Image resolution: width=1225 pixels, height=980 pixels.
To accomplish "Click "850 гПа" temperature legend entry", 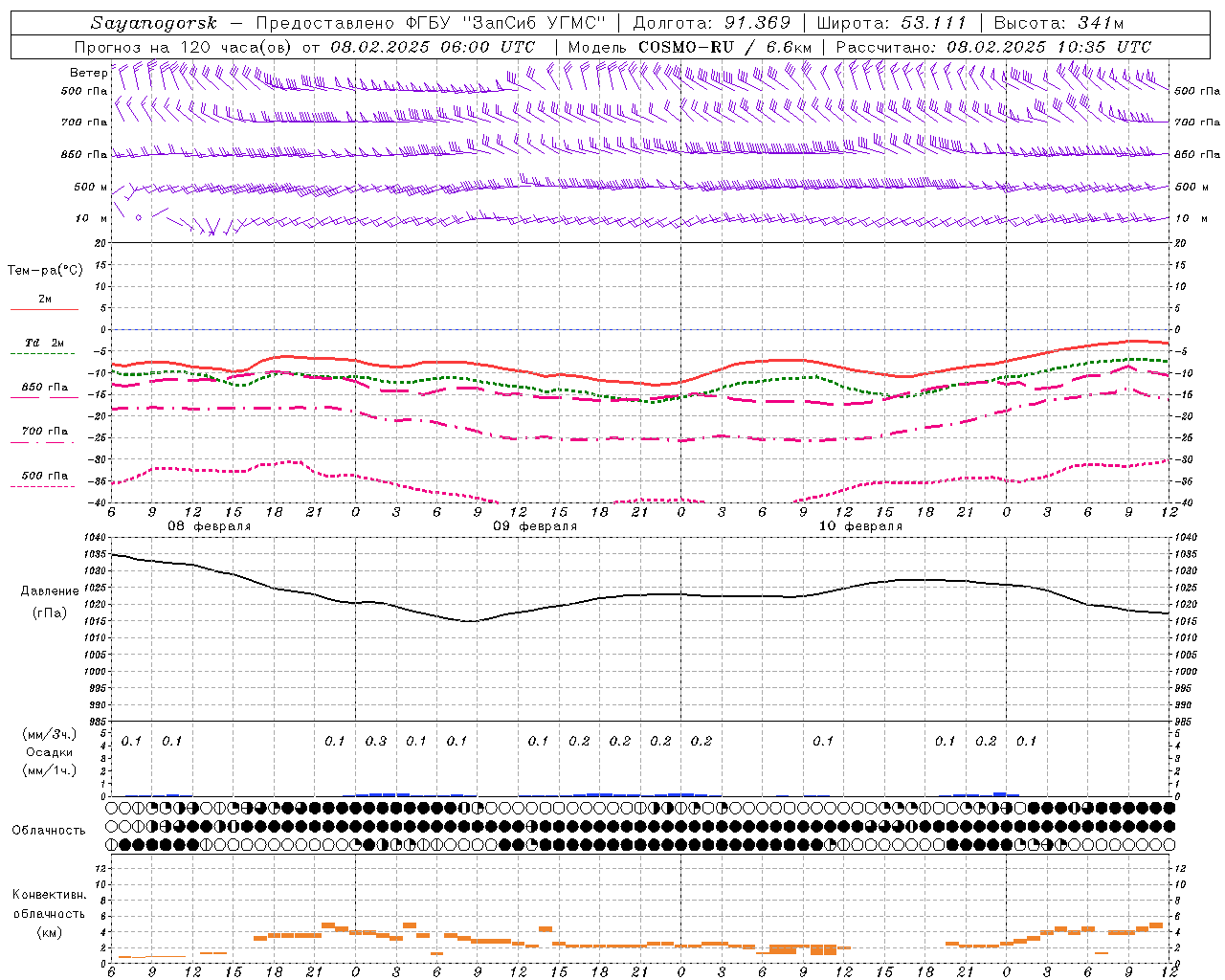I will (45, 388).
